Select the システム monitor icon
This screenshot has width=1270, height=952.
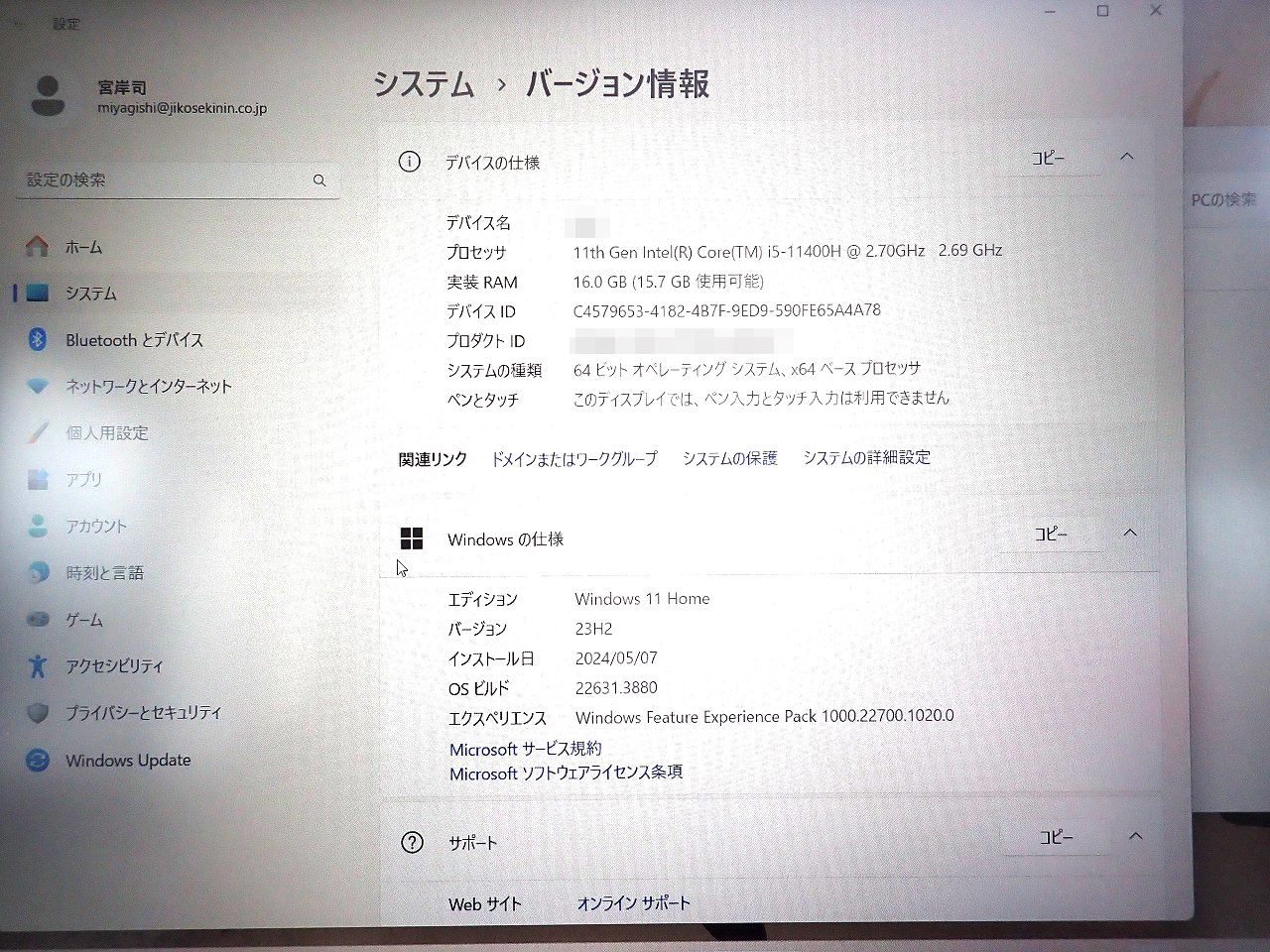coord(38,293)
